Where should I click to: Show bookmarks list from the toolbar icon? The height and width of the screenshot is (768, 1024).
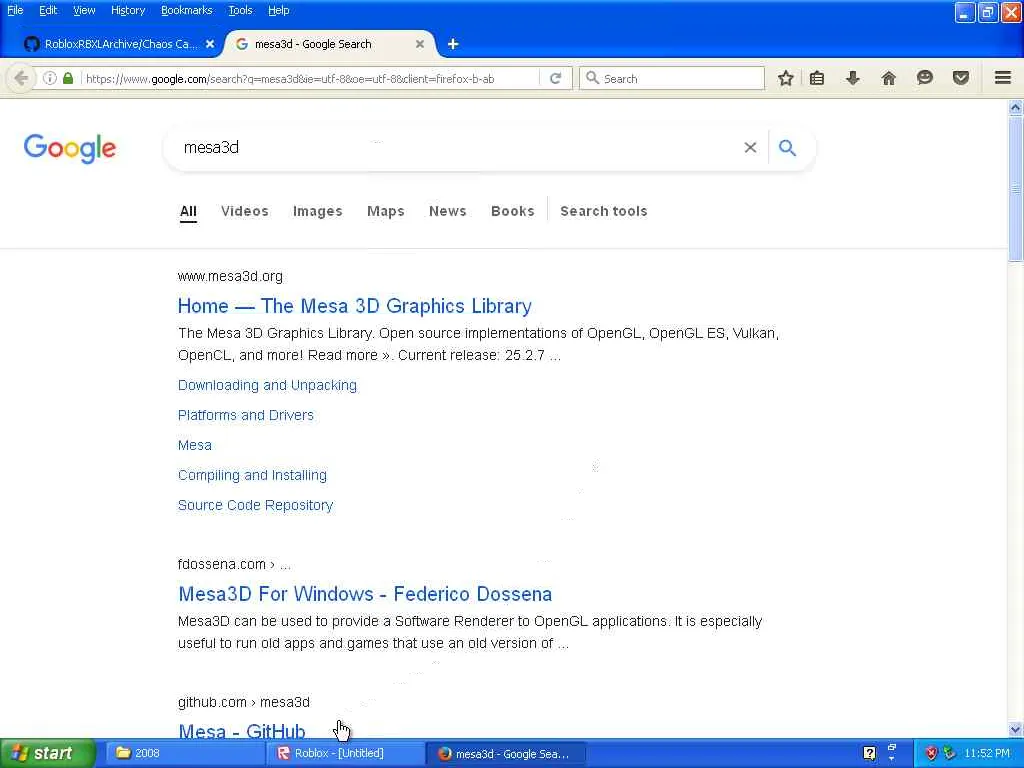(816, 78)
